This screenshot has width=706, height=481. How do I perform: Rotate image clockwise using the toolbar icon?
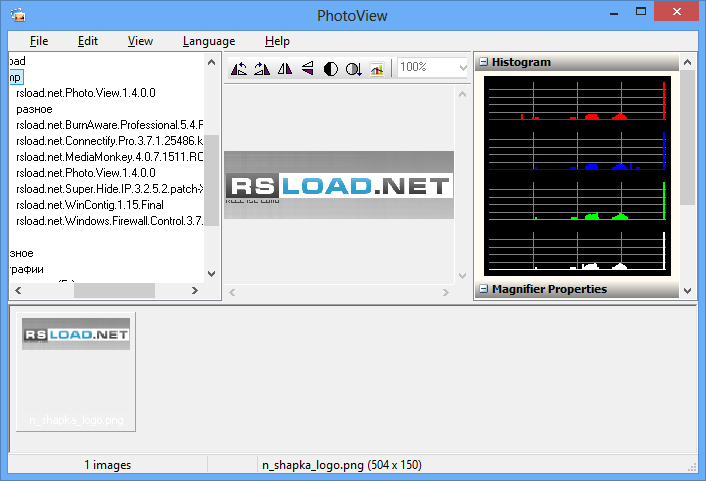coord(262,69)
